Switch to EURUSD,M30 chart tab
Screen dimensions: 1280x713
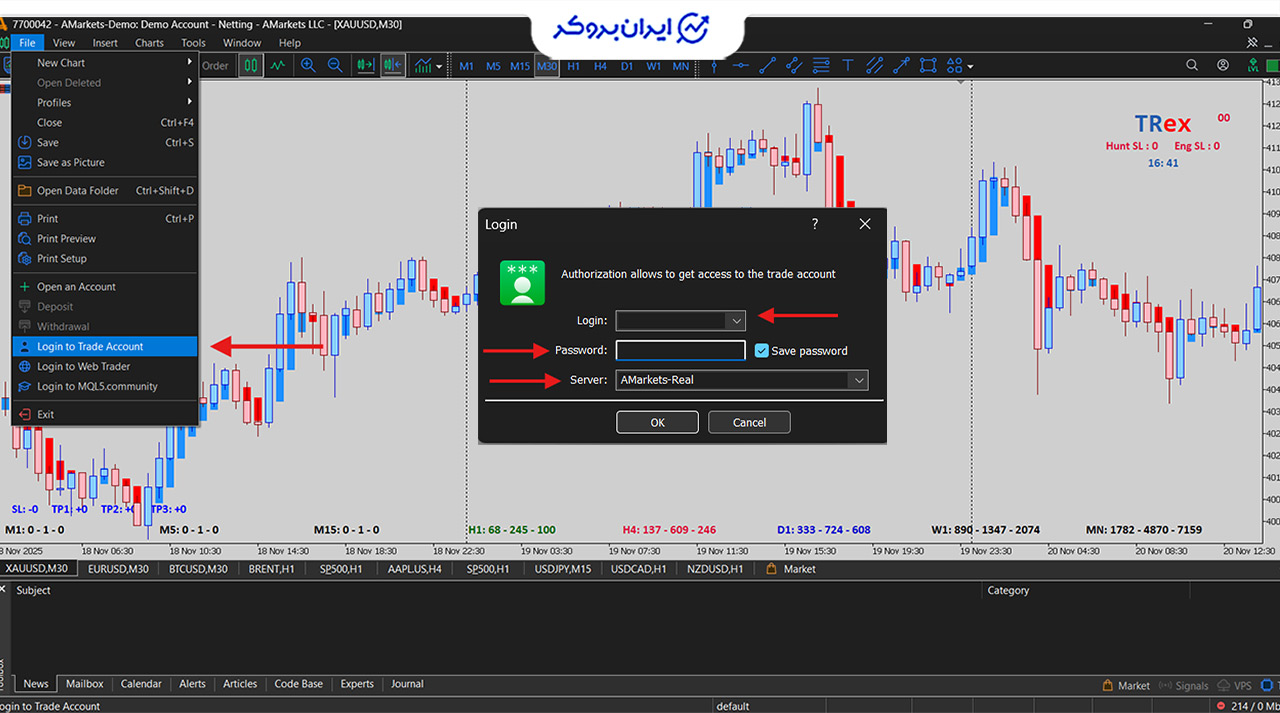pos(118,569)
